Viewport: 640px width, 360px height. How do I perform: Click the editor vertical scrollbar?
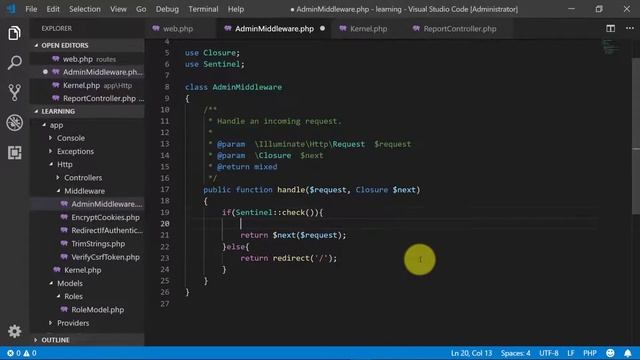[636, 136]
